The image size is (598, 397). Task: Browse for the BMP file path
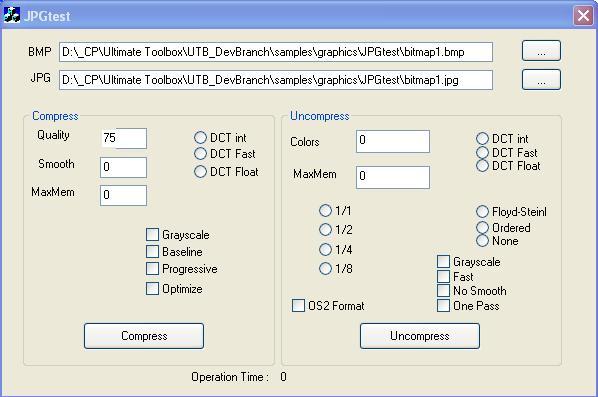(x=541, y=51)
